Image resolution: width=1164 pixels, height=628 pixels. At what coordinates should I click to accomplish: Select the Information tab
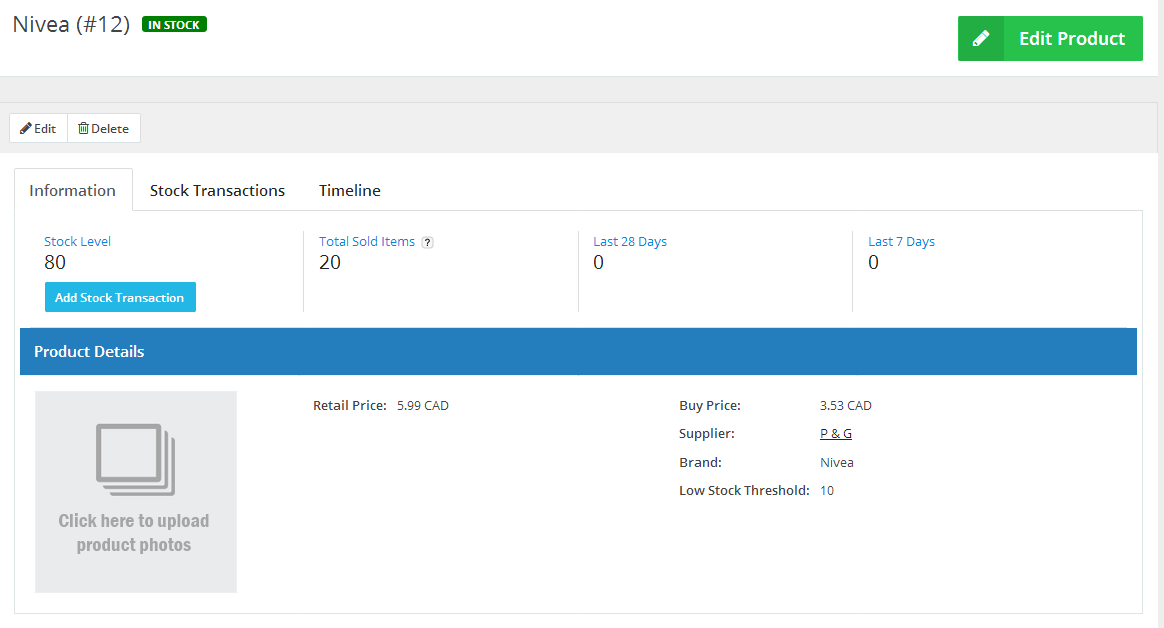[73, 190]
